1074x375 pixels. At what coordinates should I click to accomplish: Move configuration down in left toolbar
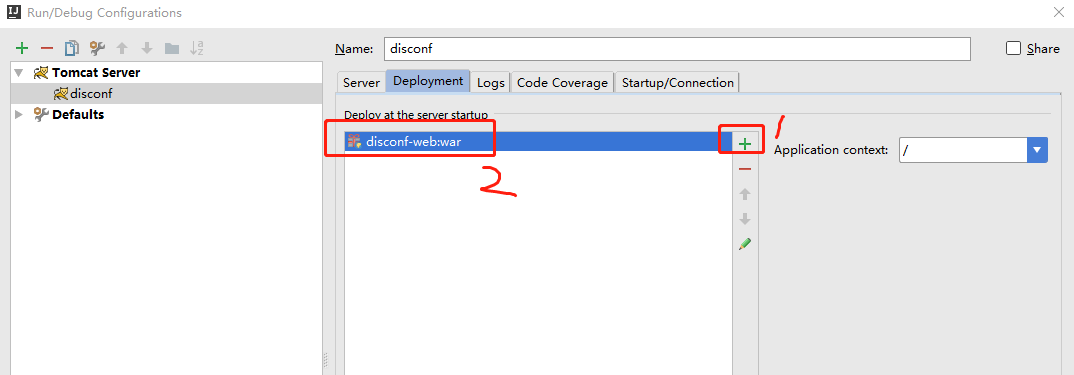click(147, 48)
